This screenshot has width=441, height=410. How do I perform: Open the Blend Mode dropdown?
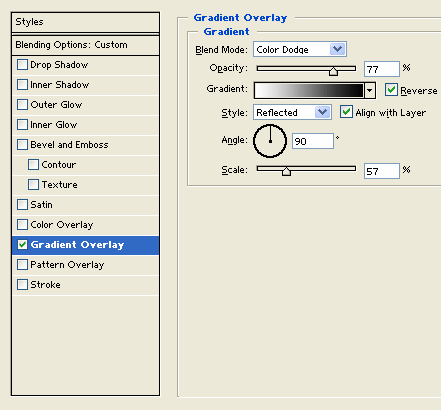coord(300,49)
